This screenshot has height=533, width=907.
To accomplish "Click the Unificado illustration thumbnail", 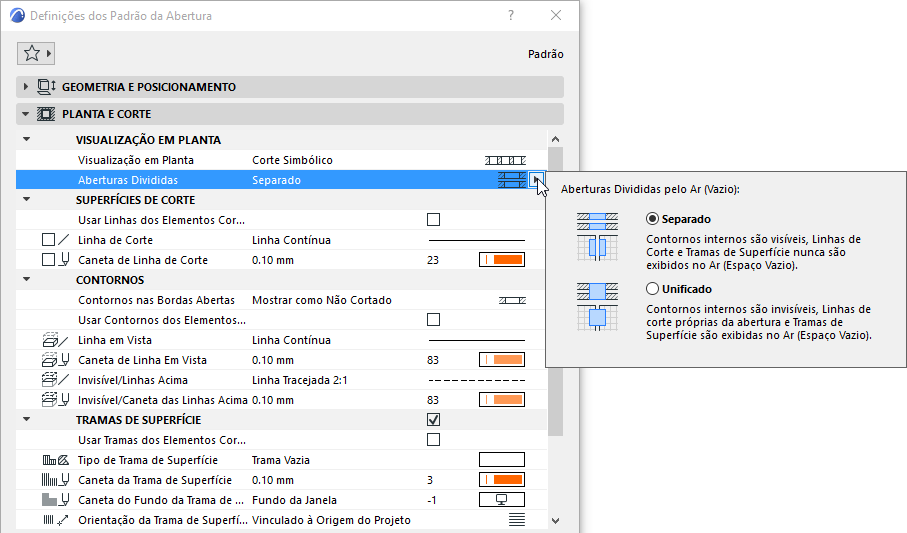I will coord(597,307).
